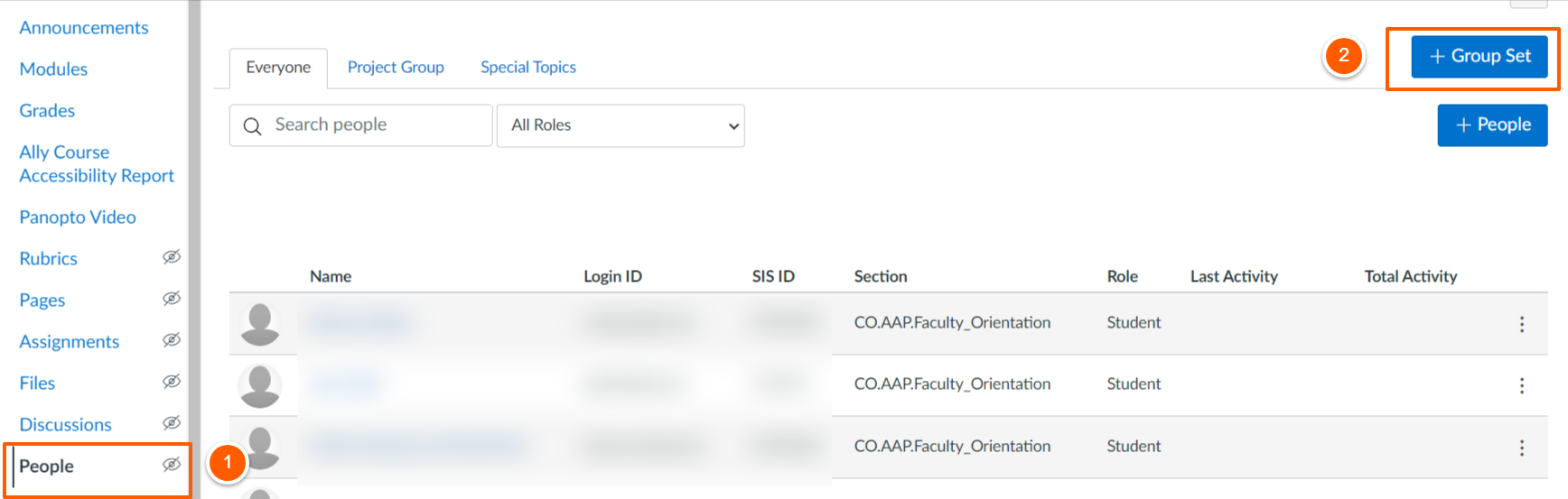The width and height of the screenshot is (1568, 499).
Task: Select People in course navigation
Action: pos(47,467)
